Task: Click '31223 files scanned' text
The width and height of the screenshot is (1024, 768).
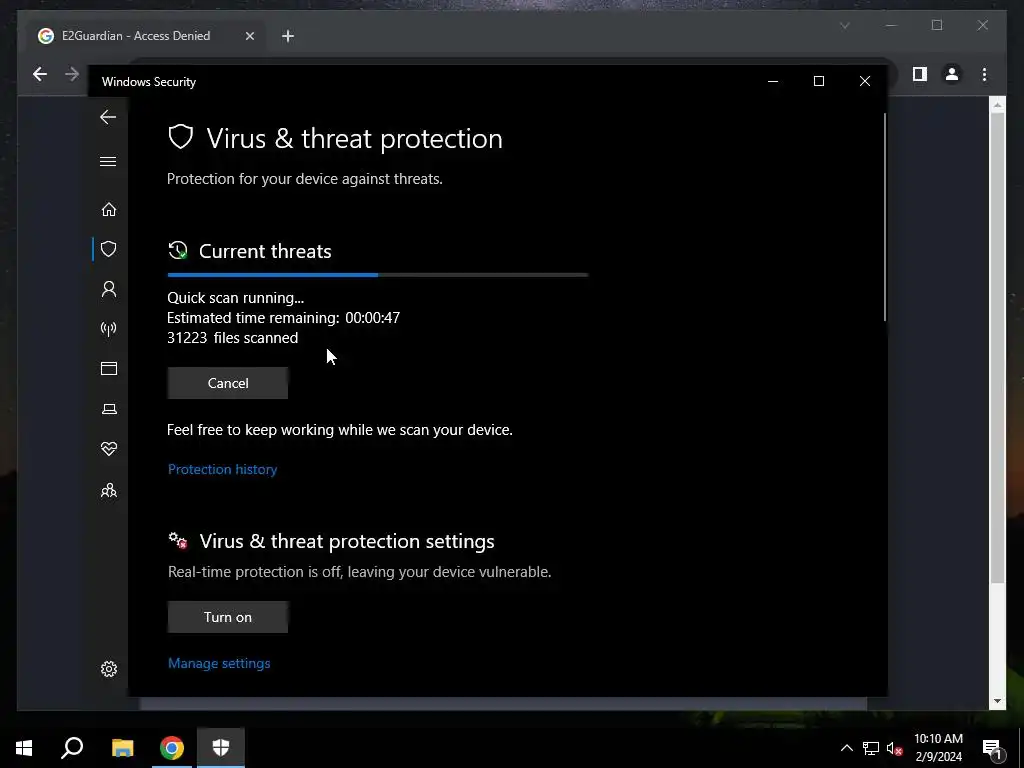Action: coord(232,338)
